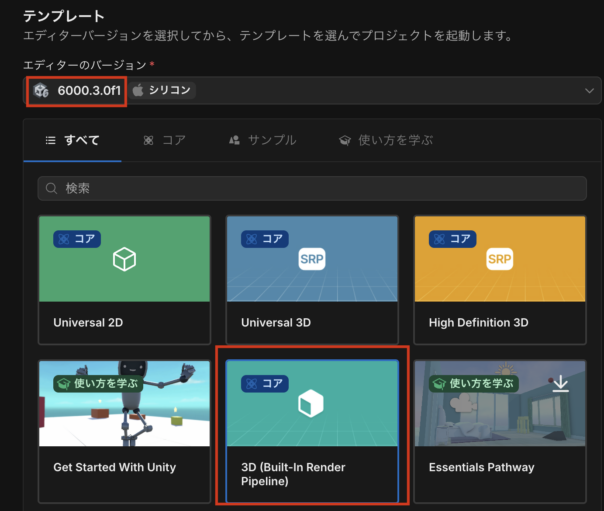
Task: Open the サンプル tab
Action: pyautogui.click(x=262, y=140)
